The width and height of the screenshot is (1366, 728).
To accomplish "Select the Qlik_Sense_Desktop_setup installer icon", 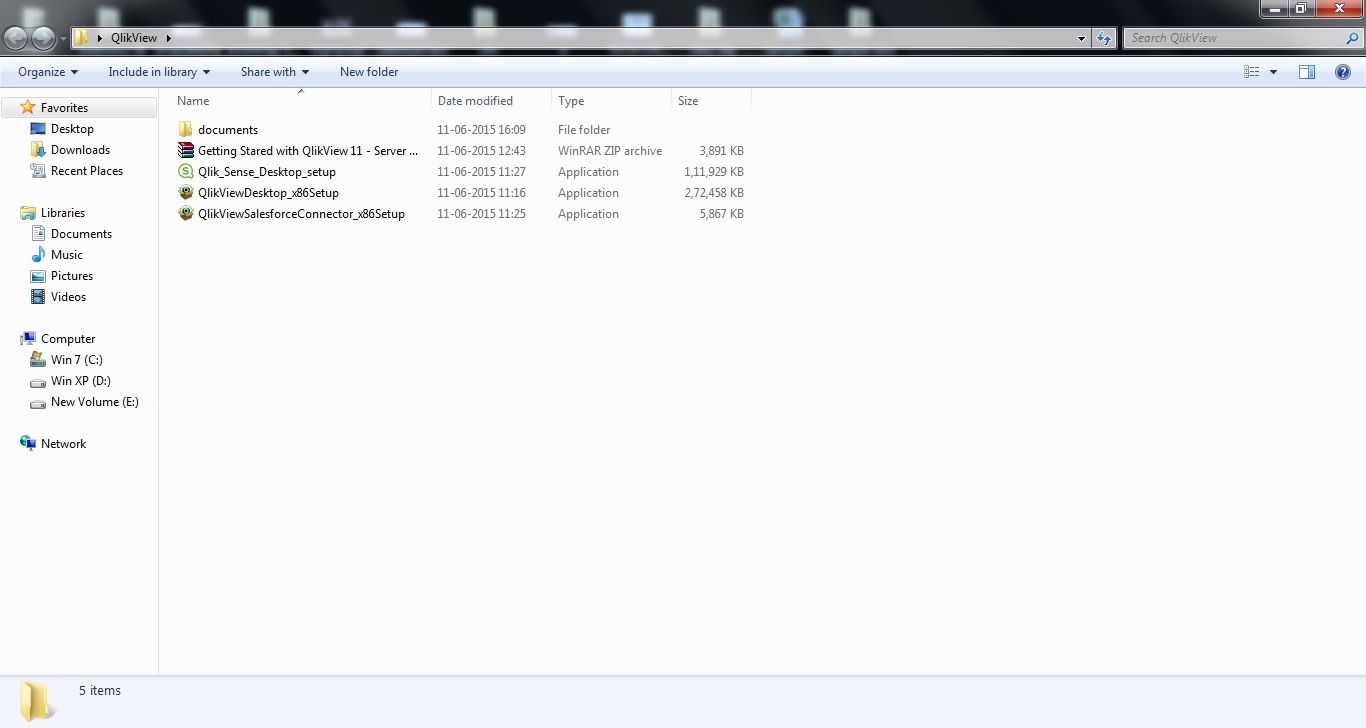I will coord(185,172).
